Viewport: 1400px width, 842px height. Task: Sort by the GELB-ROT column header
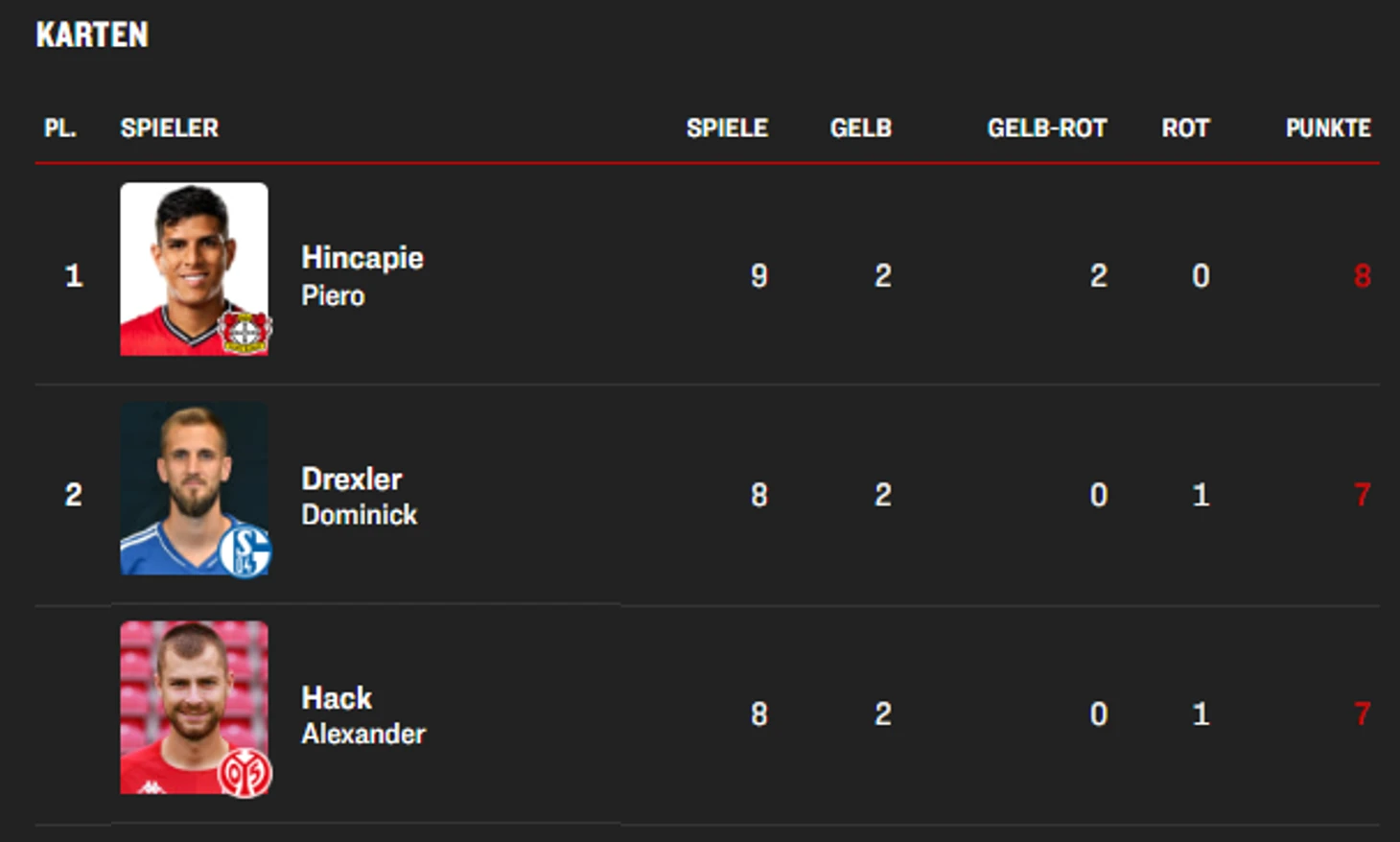point(1047,129)
